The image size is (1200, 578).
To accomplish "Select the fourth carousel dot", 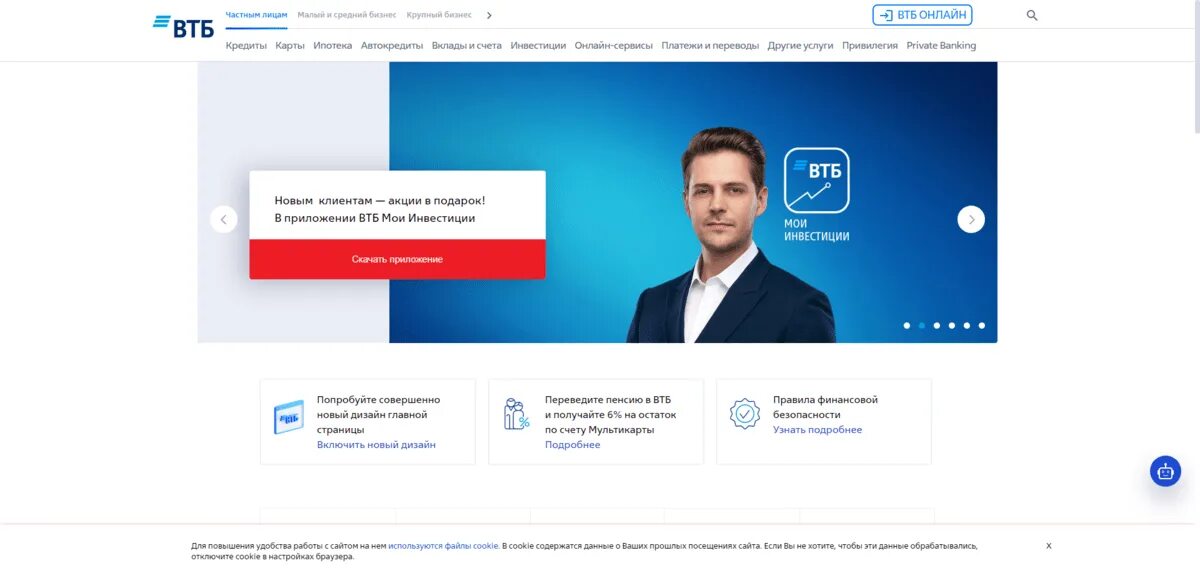I will 952,325.
